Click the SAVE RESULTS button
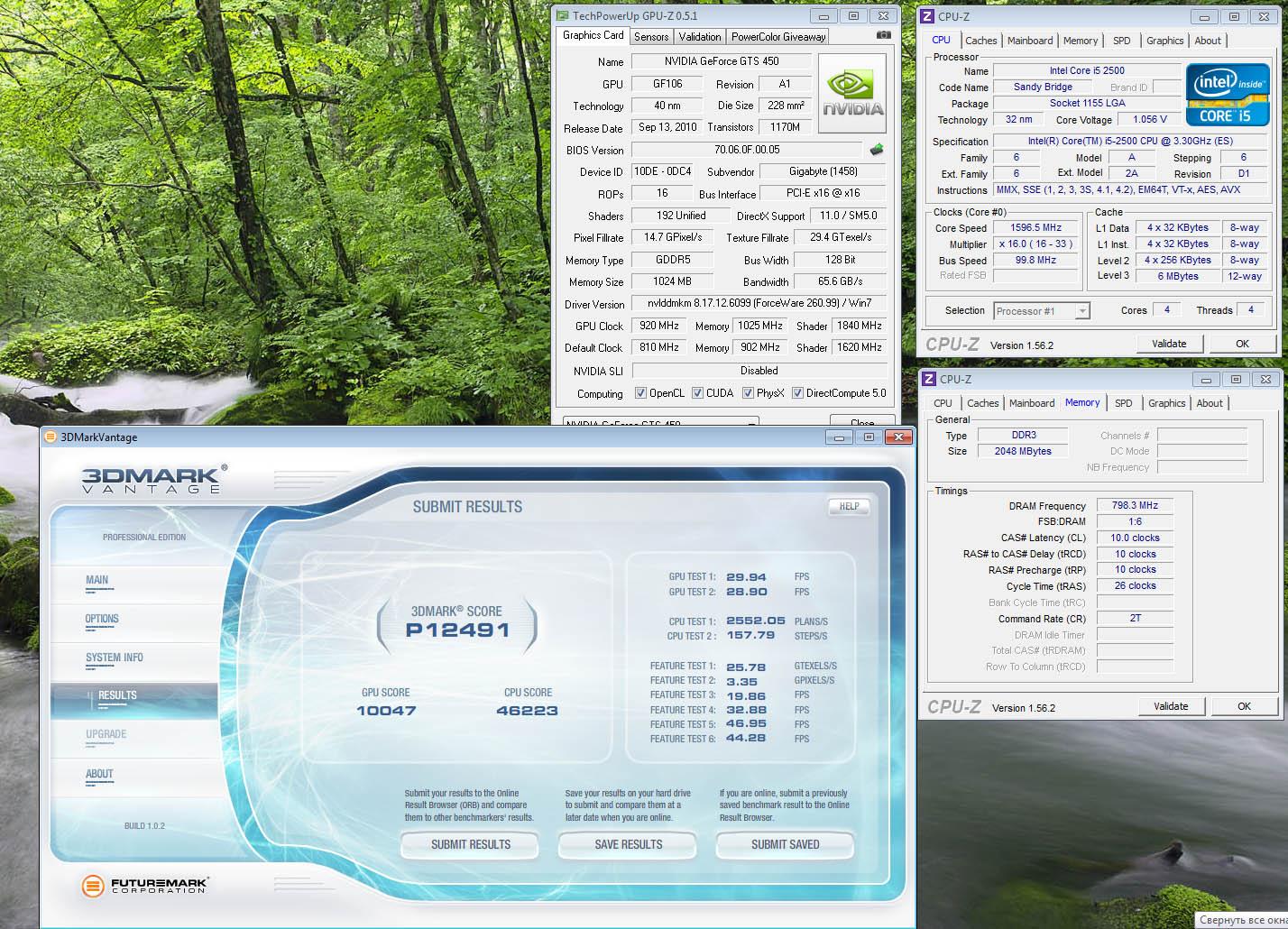The image size is (1288, 929). click(628, 844)
